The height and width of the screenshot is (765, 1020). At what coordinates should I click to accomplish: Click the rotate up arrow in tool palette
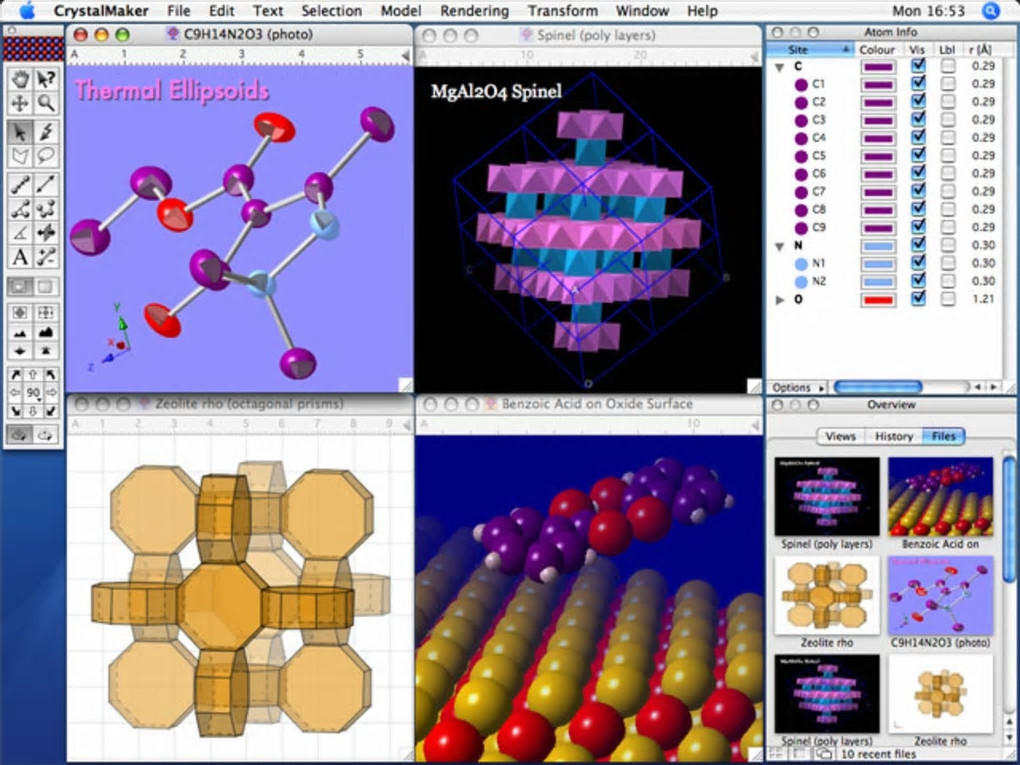pyautogui.click(x=33, y=375)
